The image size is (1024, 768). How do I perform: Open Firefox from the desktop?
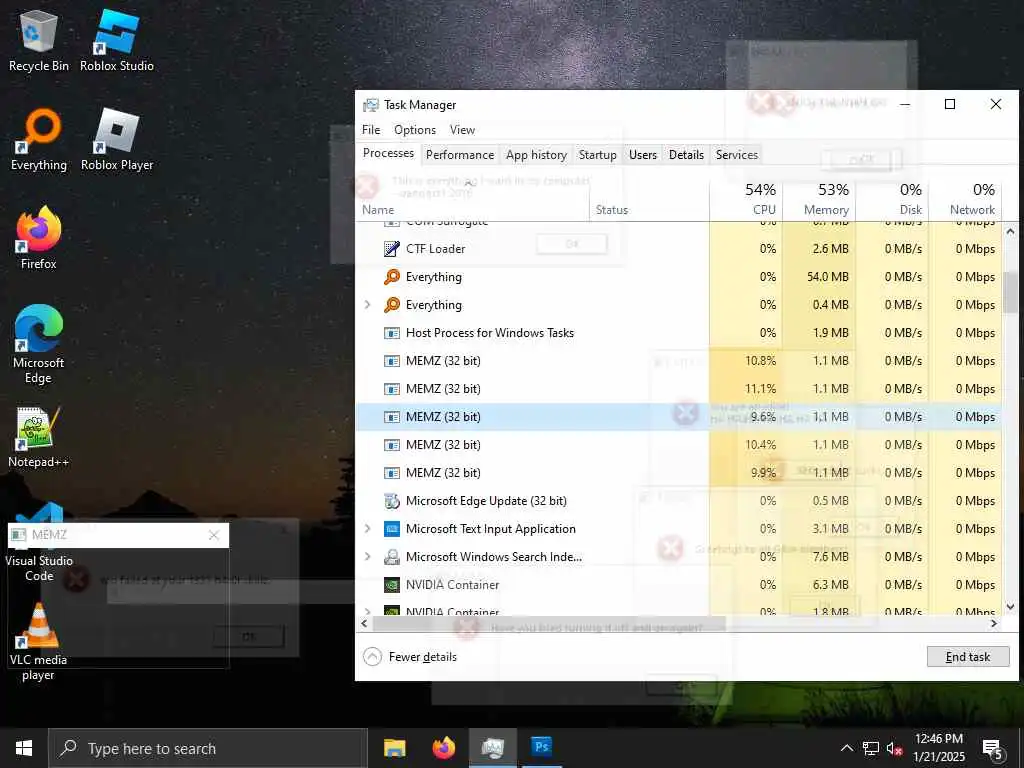[39, 238]
